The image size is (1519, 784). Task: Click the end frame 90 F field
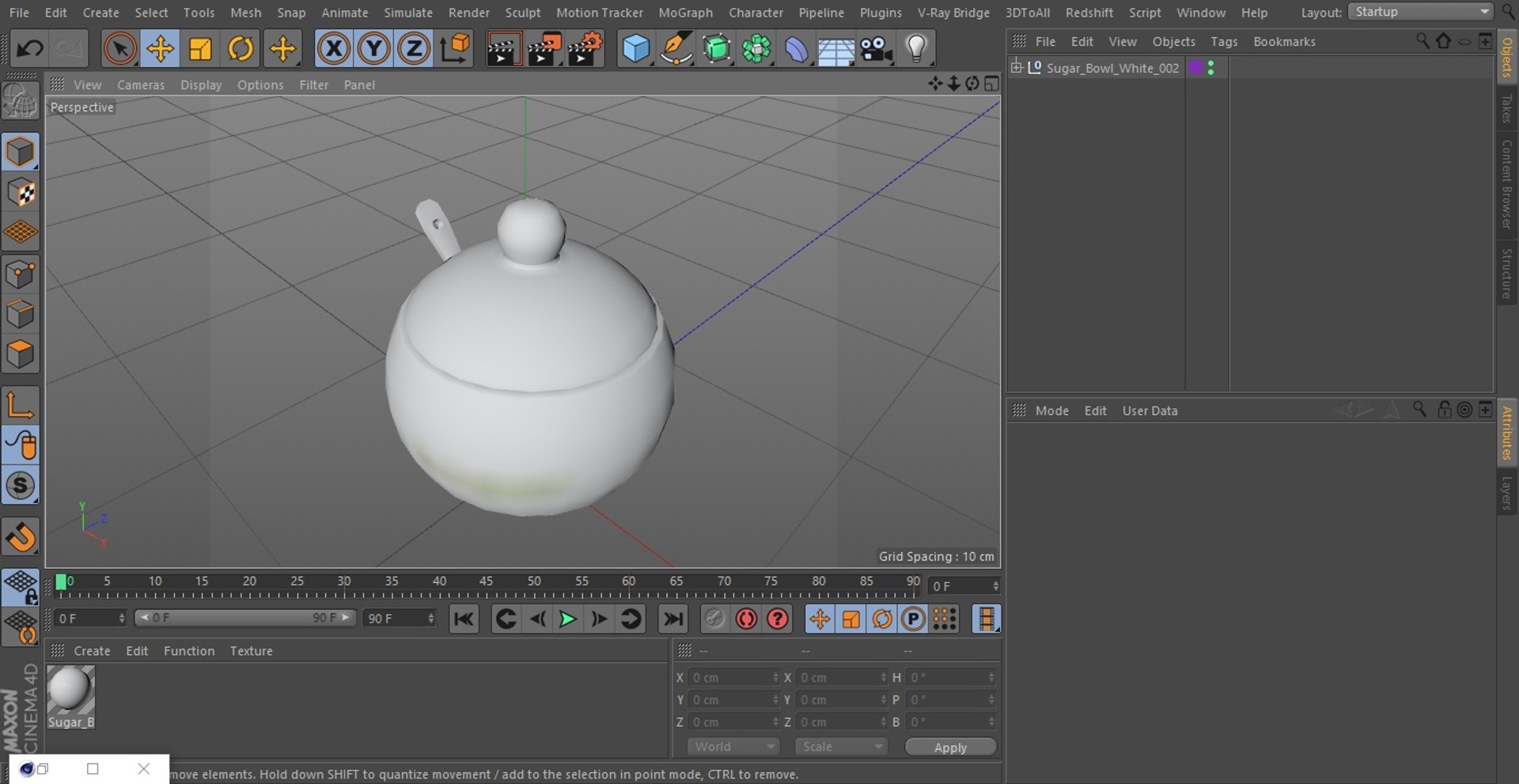pyautogui.click(x=400, y=618)
